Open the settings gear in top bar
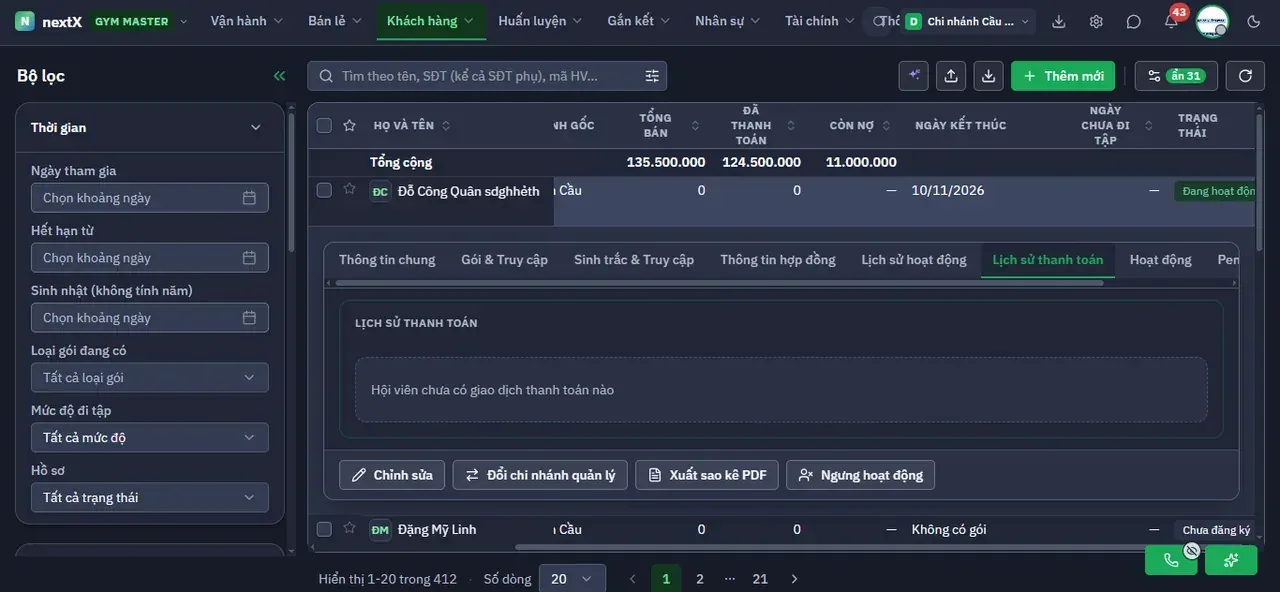1280x592 pixels. click(1096, 21)
